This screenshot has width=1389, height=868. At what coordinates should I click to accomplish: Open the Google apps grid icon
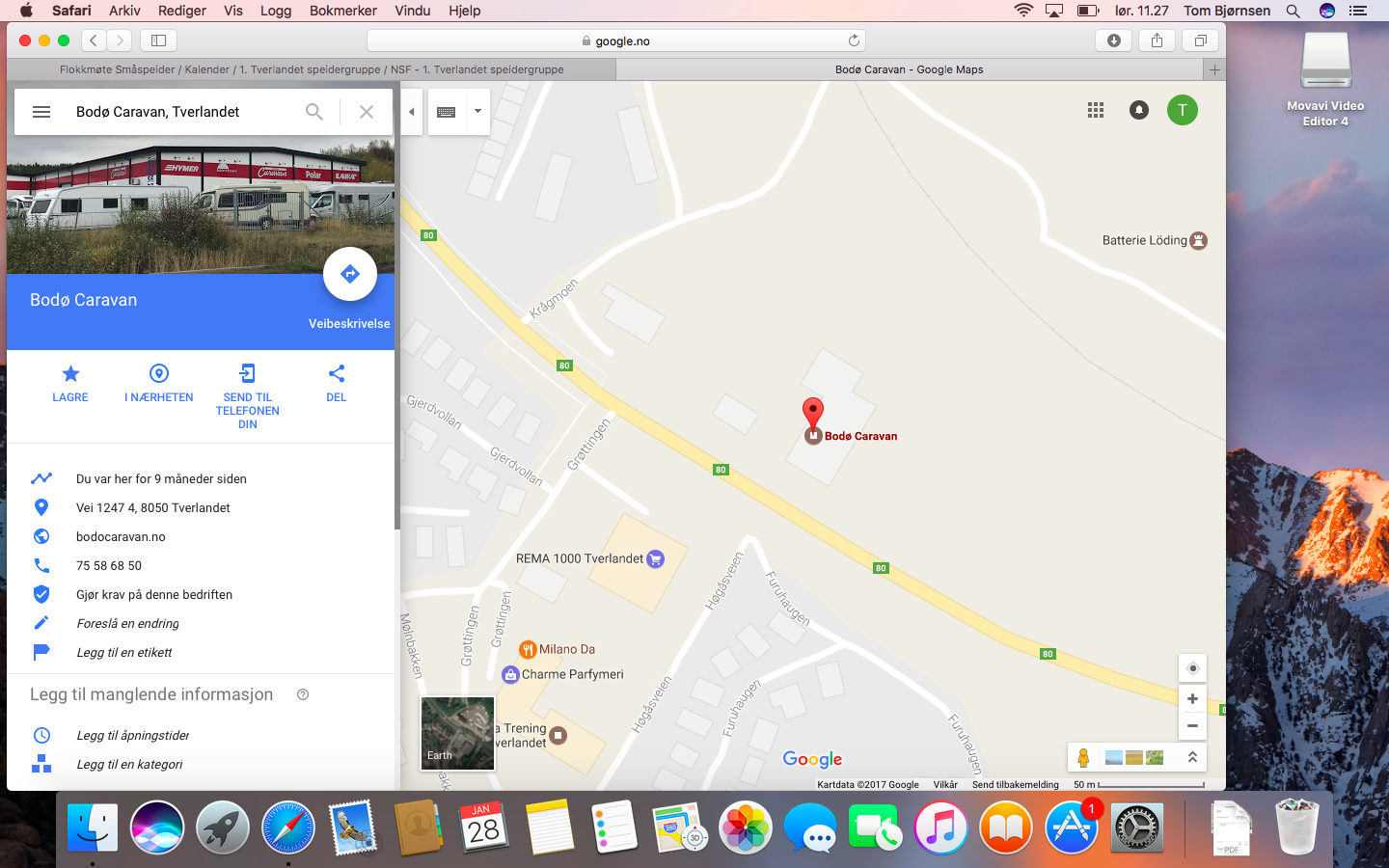(1096, 110)
